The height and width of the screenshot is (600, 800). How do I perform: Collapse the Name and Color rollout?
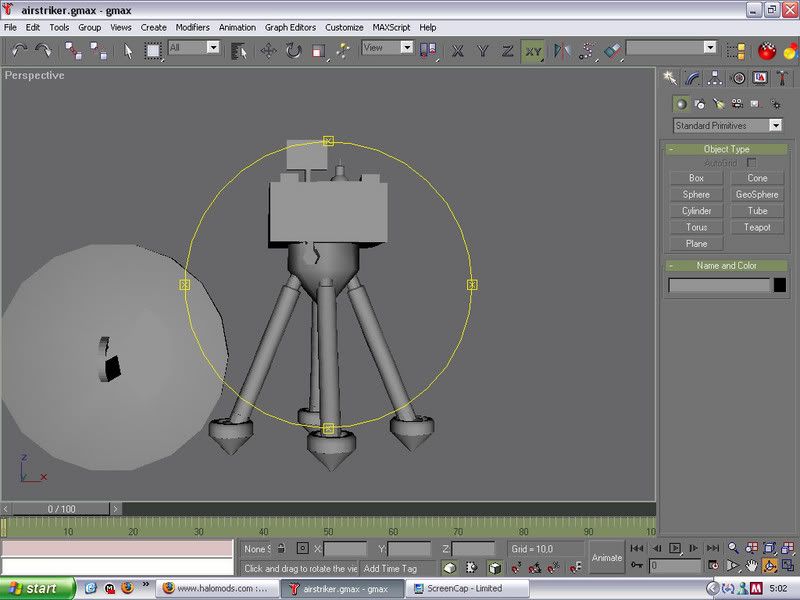click(x=727, y=265)
